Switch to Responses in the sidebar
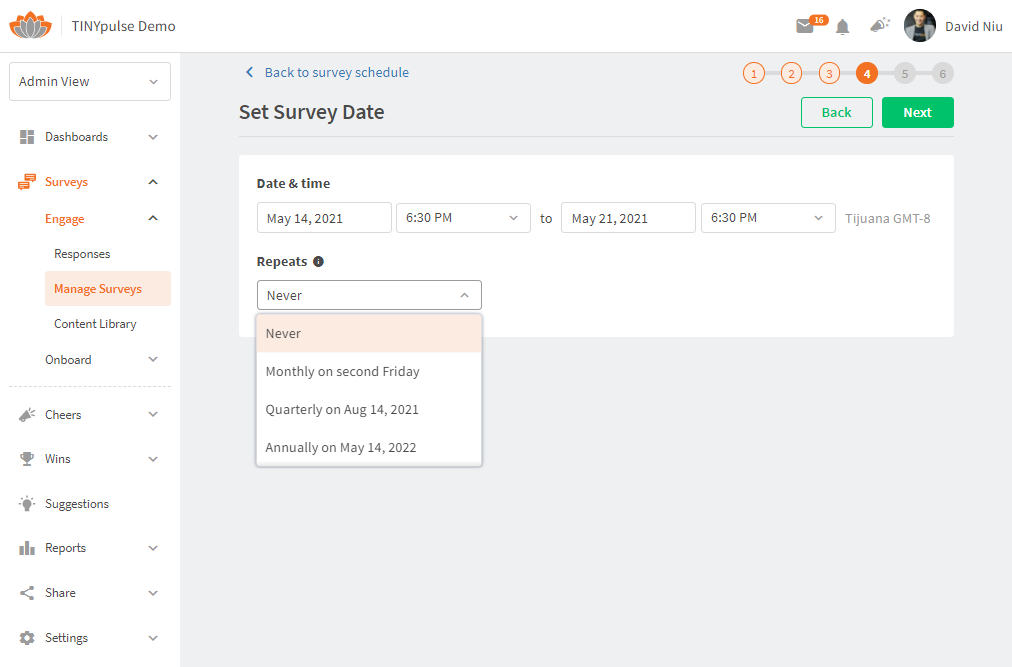The image size is (1012, 667). [80, 253]
